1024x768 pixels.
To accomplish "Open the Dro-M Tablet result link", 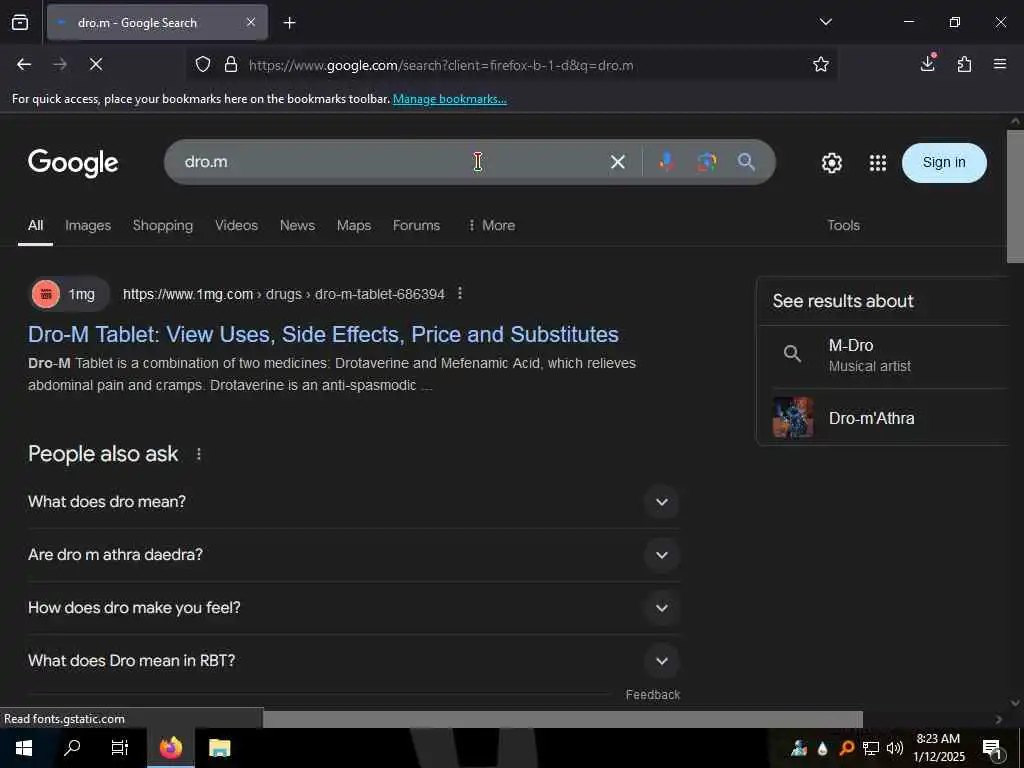I will (x=323, y=334).
